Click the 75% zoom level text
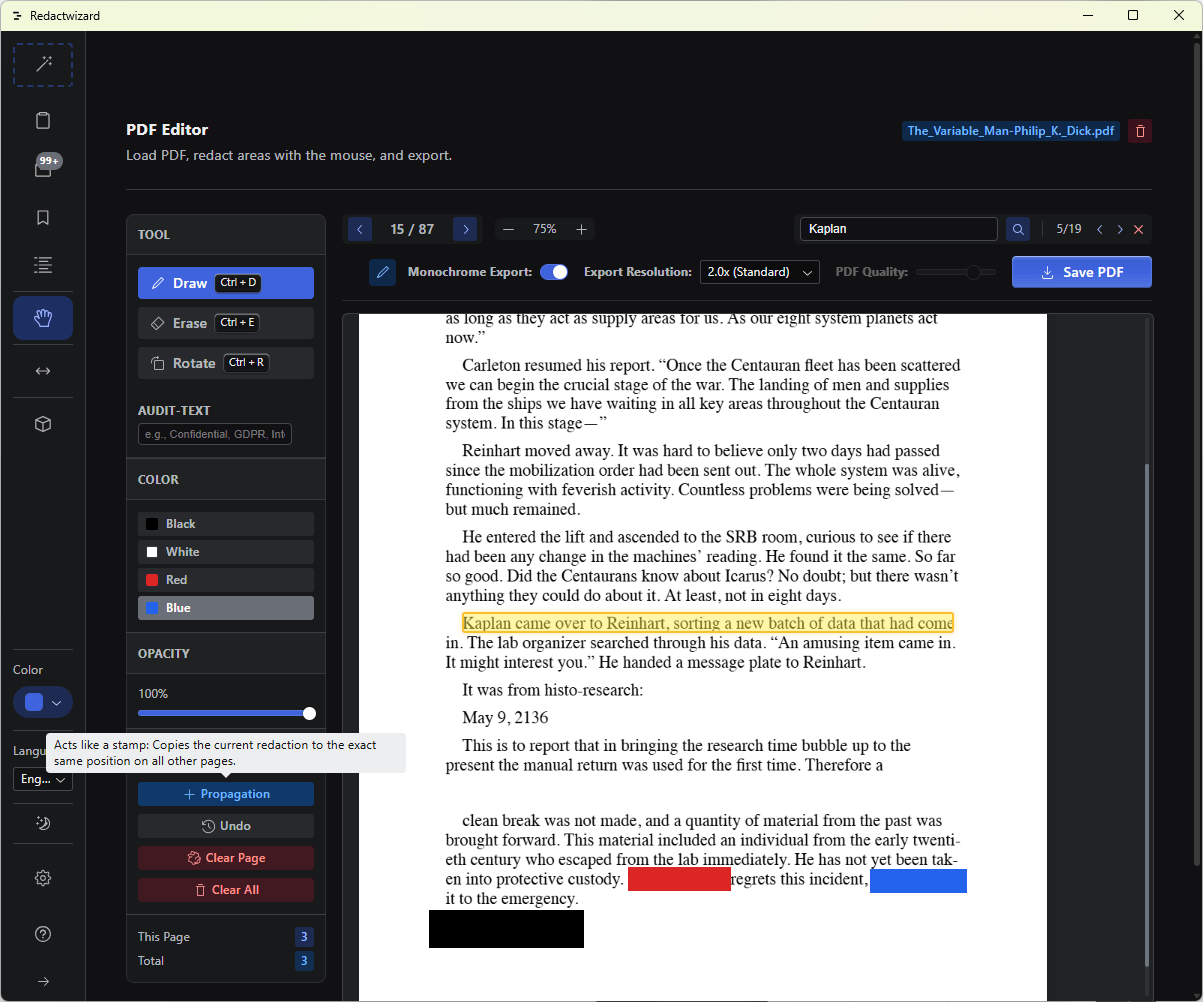 click(545, 229)
